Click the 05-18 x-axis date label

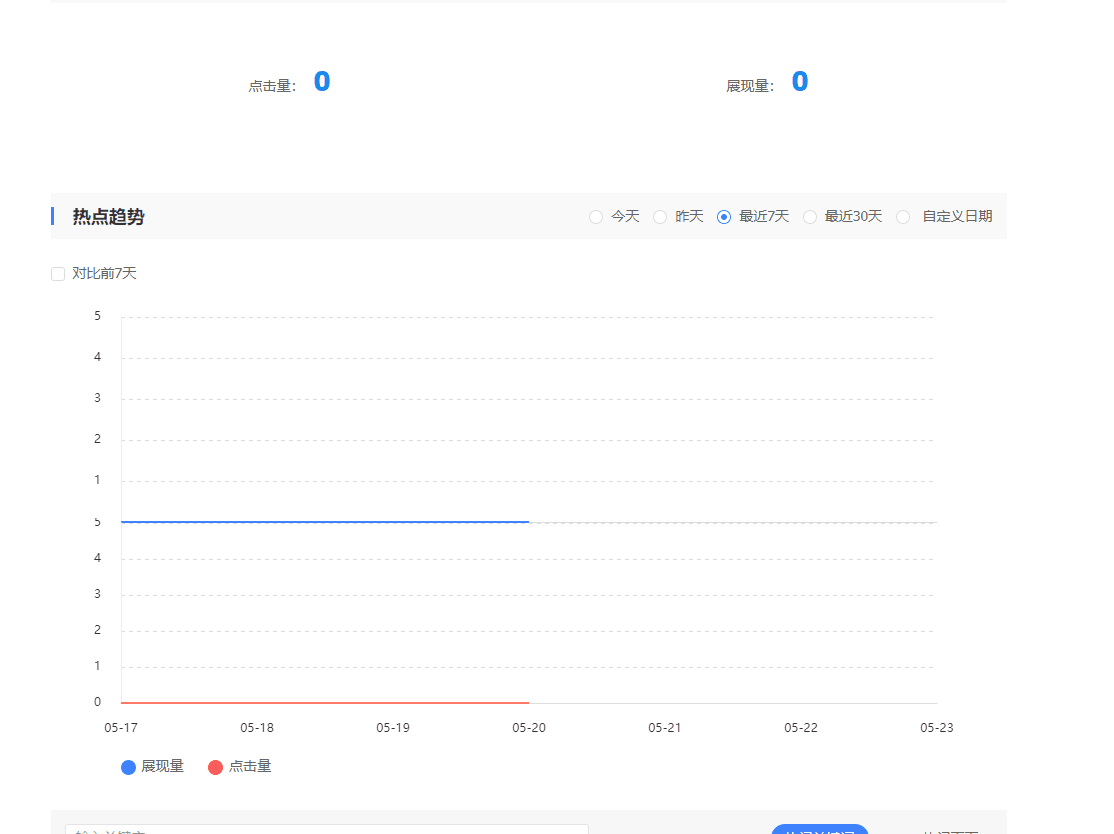coord(256,727)
